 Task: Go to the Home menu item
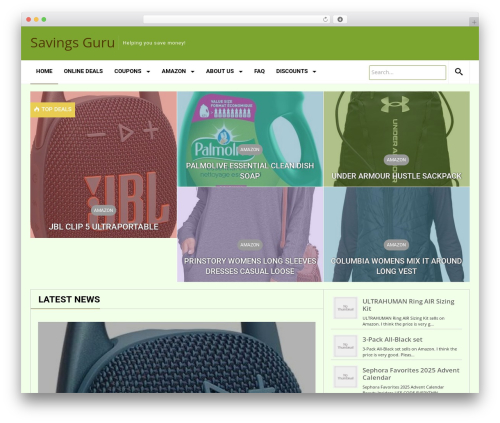pos(44,71)
